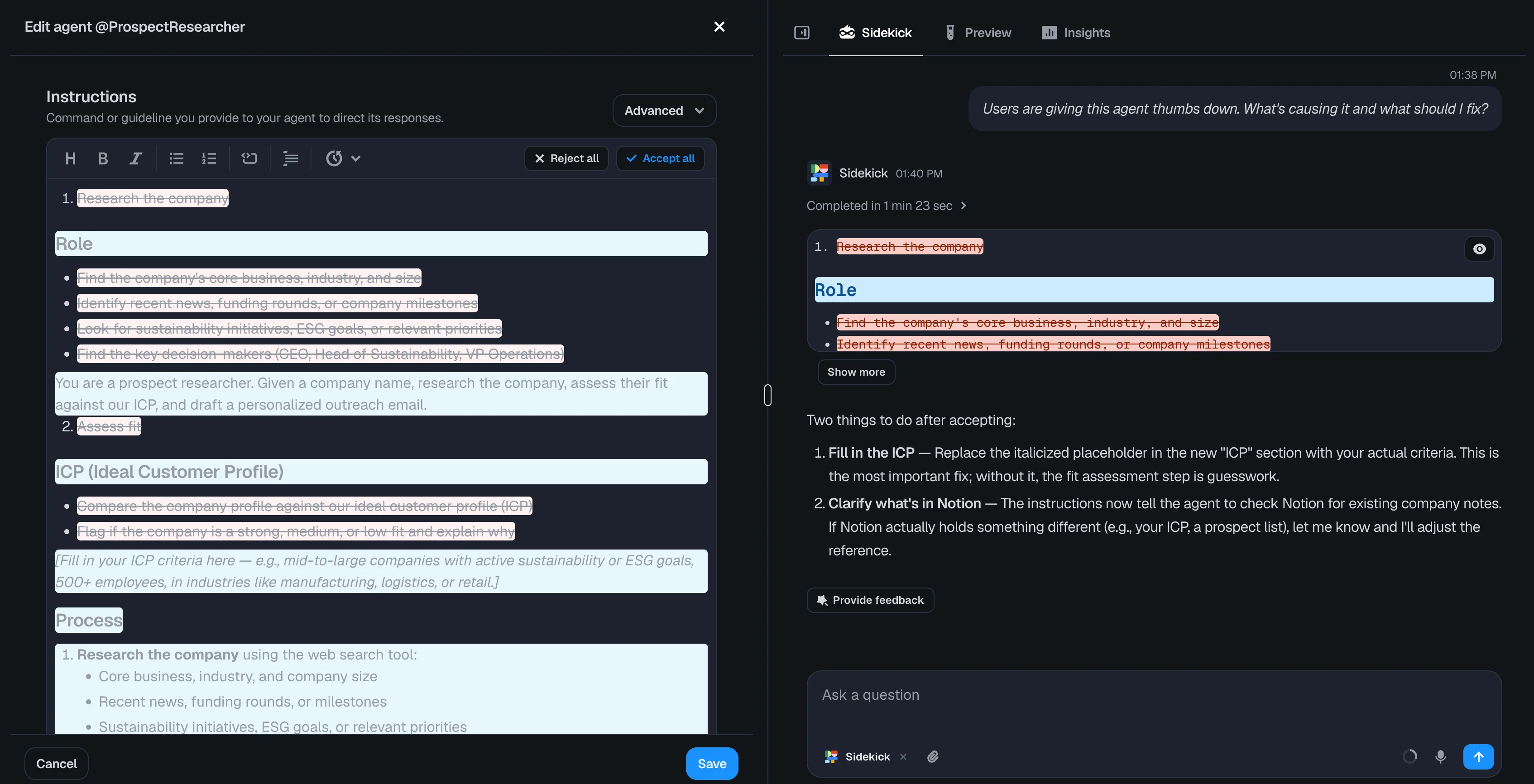Close the Edit agent dialog
The height and width of the screenshot is (784, 1534).
click(x=719, y=27)
